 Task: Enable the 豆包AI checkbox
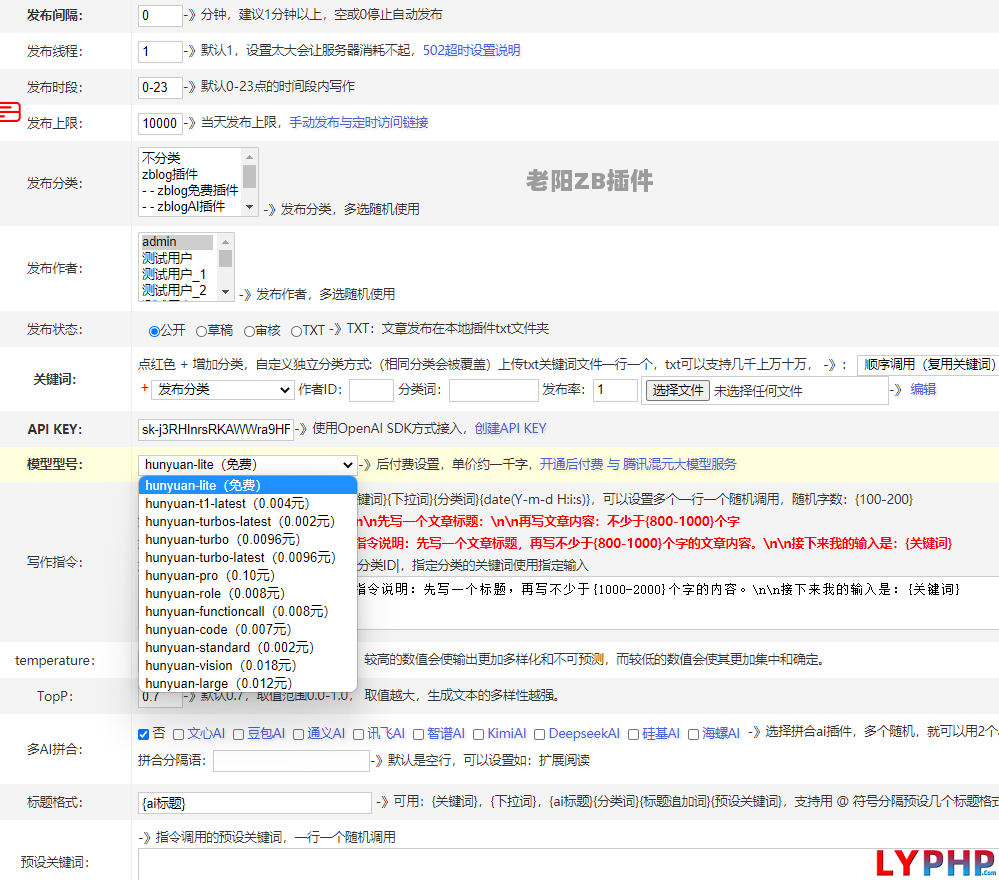pyautogui.click(x=238, y=734)
